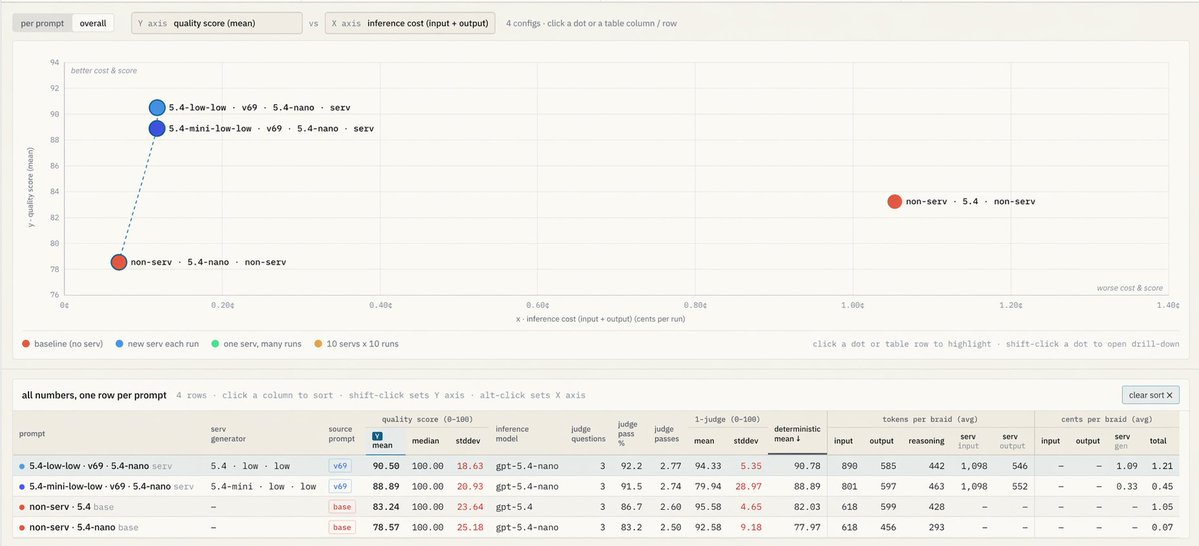
Task: Click the '10 servs x 10 runs' legend dot
Action: click(x=317, y=344)
